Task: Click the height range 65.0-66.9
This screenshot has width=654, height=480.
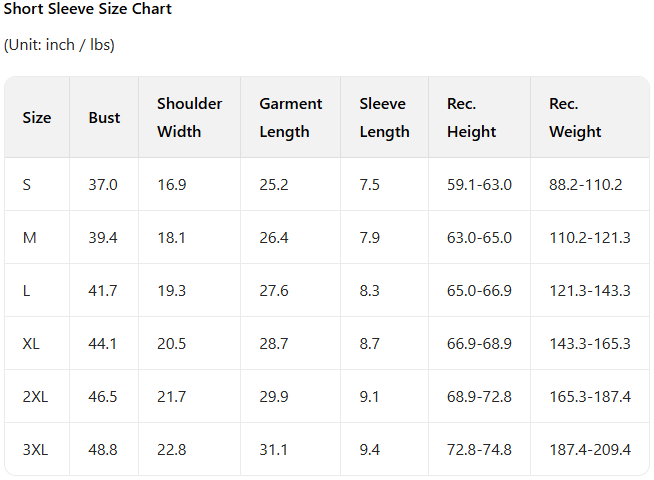Action: pyautogui.click(x=479, y=291)
